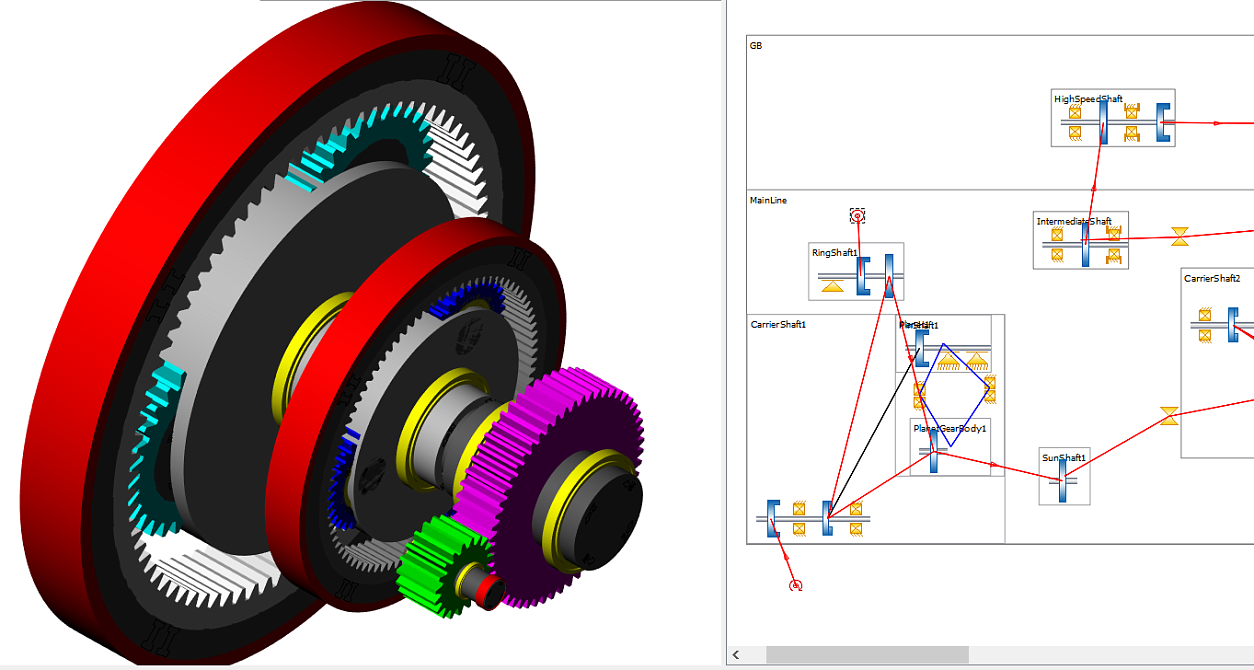Select the right coupling icon on CarrierShaft1 shaft
Screen dimensions: 1254x670
[828, 518]
